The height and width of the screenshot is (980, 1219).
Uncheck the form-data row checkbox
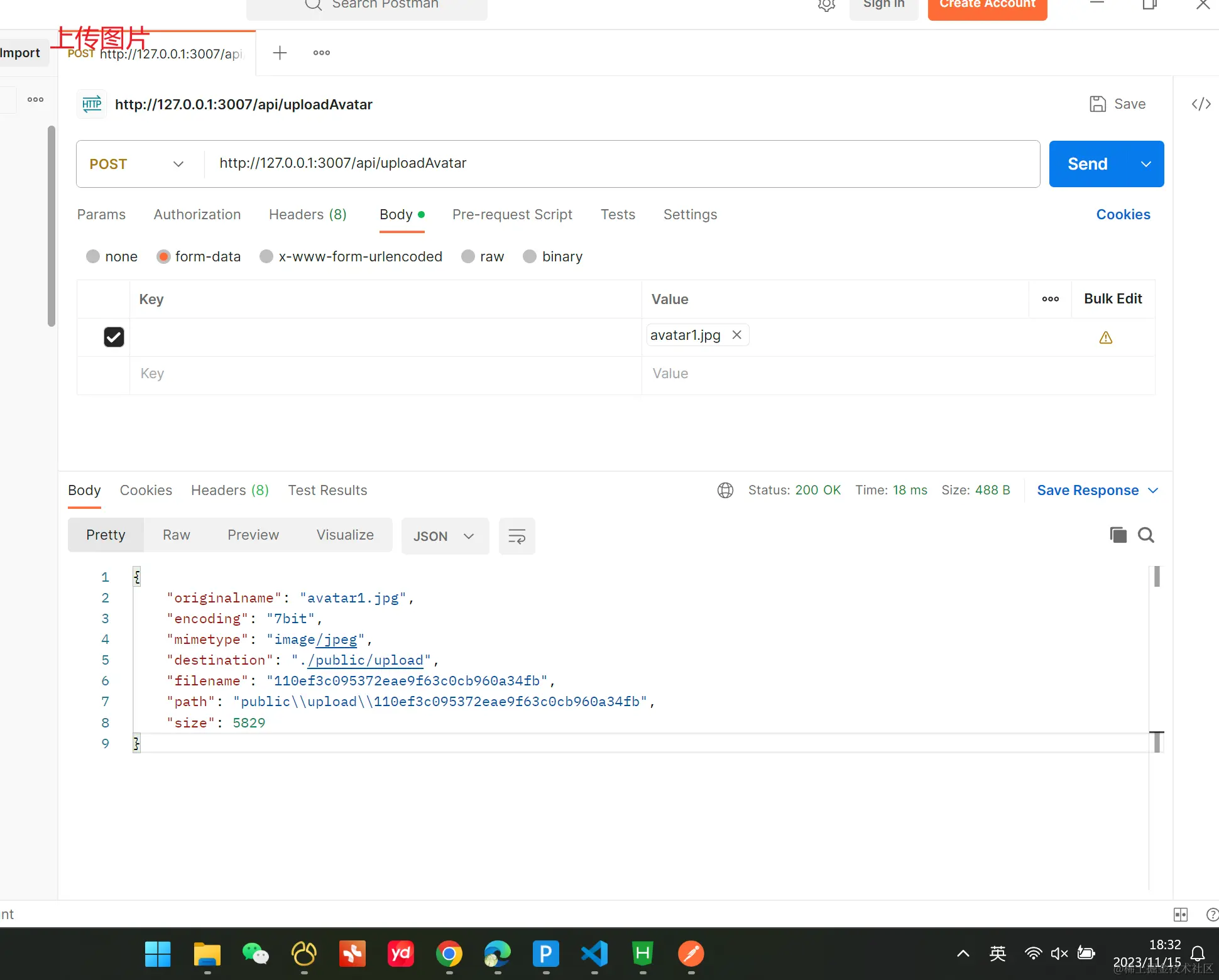(x=114, y=337)
